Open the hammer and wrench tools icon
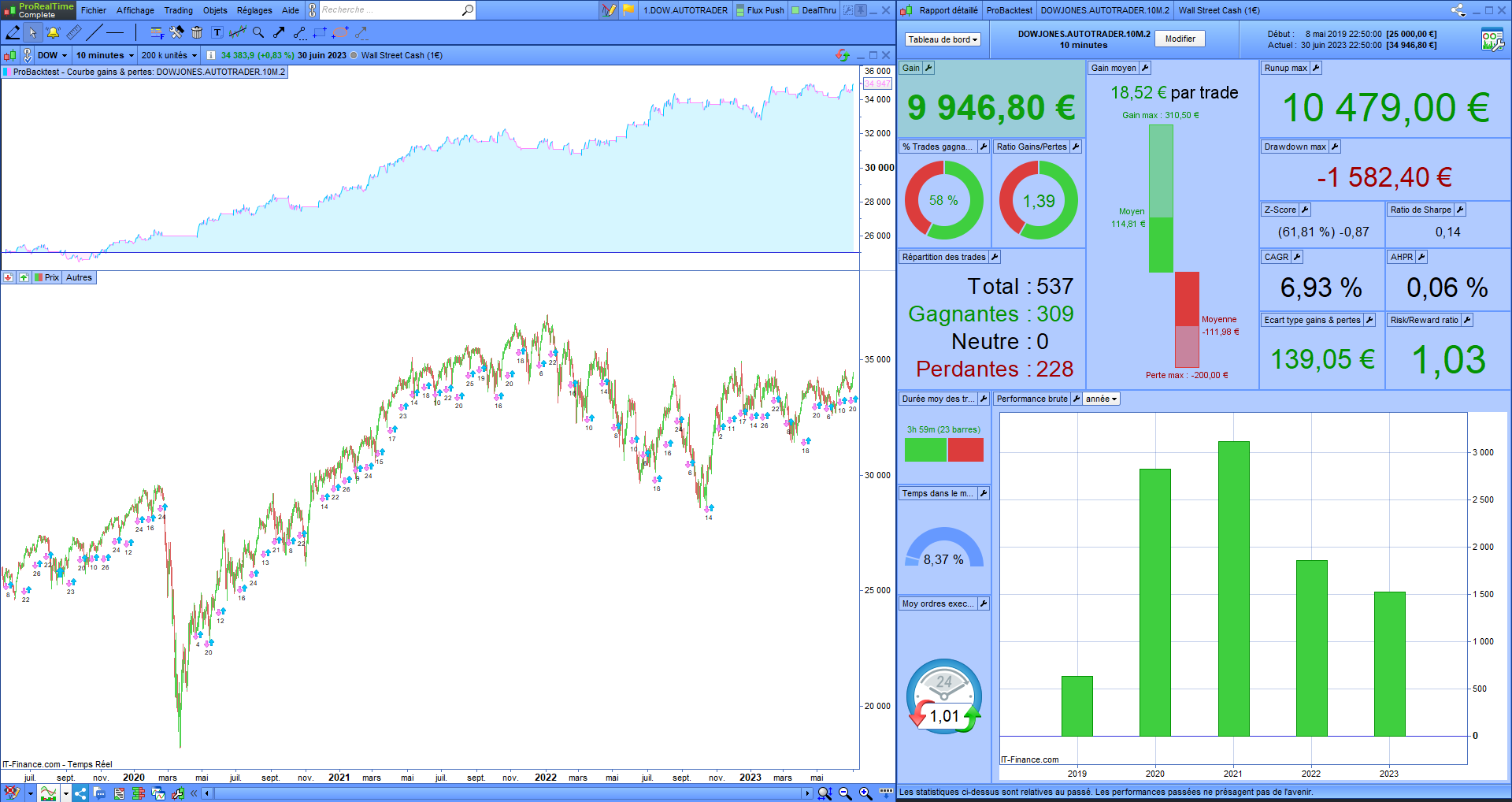Screen dimensions: 1512x802 click(x=176, y=32)
